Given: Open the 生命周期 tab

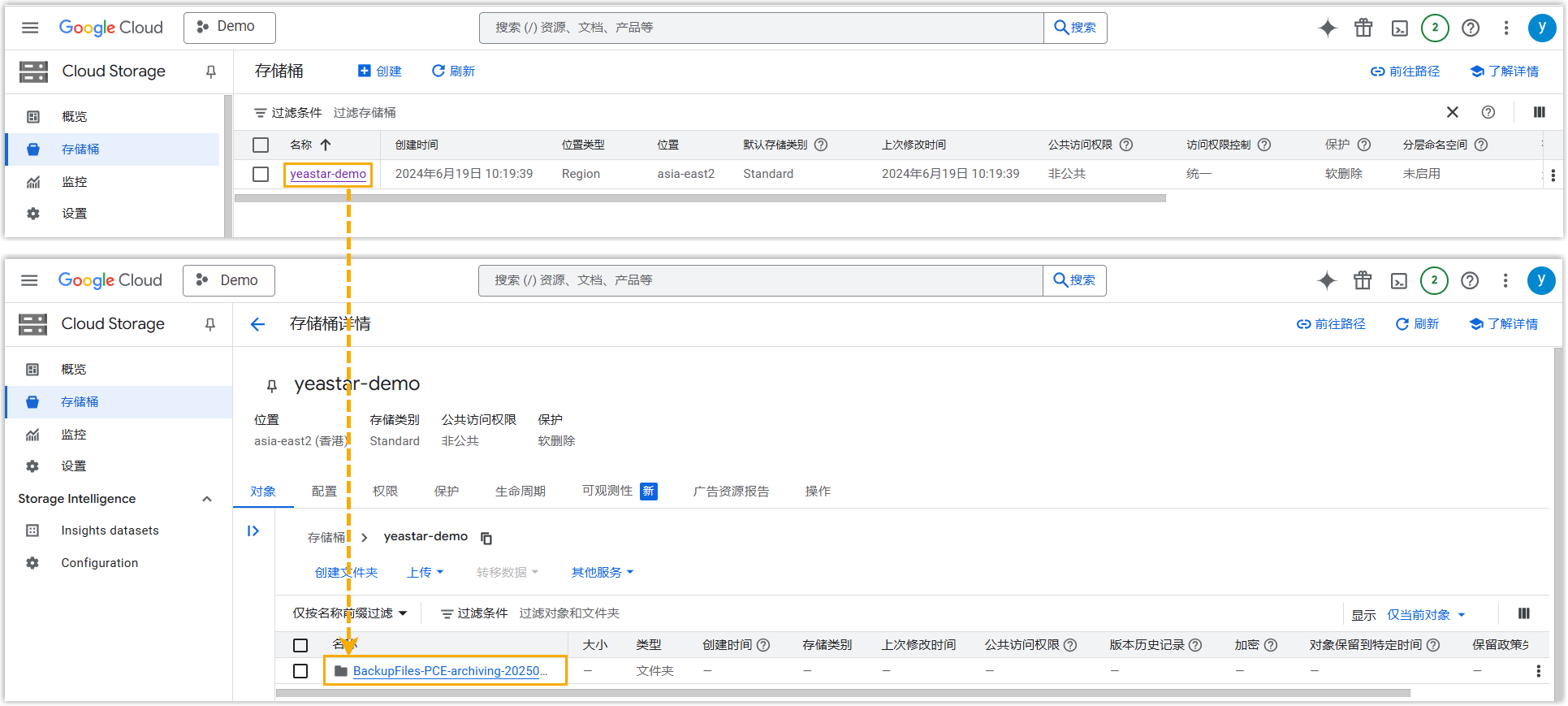Looking at the screenshot, I should pyautogui.click(x=520, y=492).
